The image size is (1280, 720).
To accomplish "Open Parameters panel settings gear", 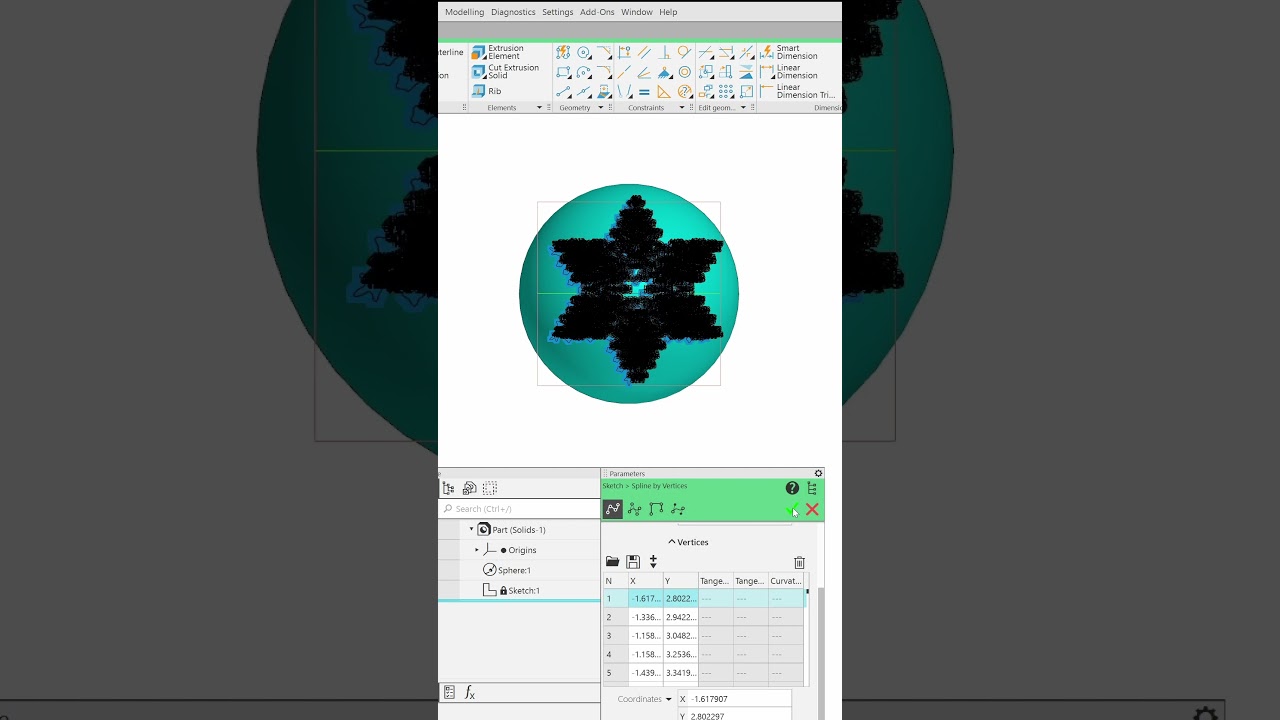I will [x=818, y=474].
